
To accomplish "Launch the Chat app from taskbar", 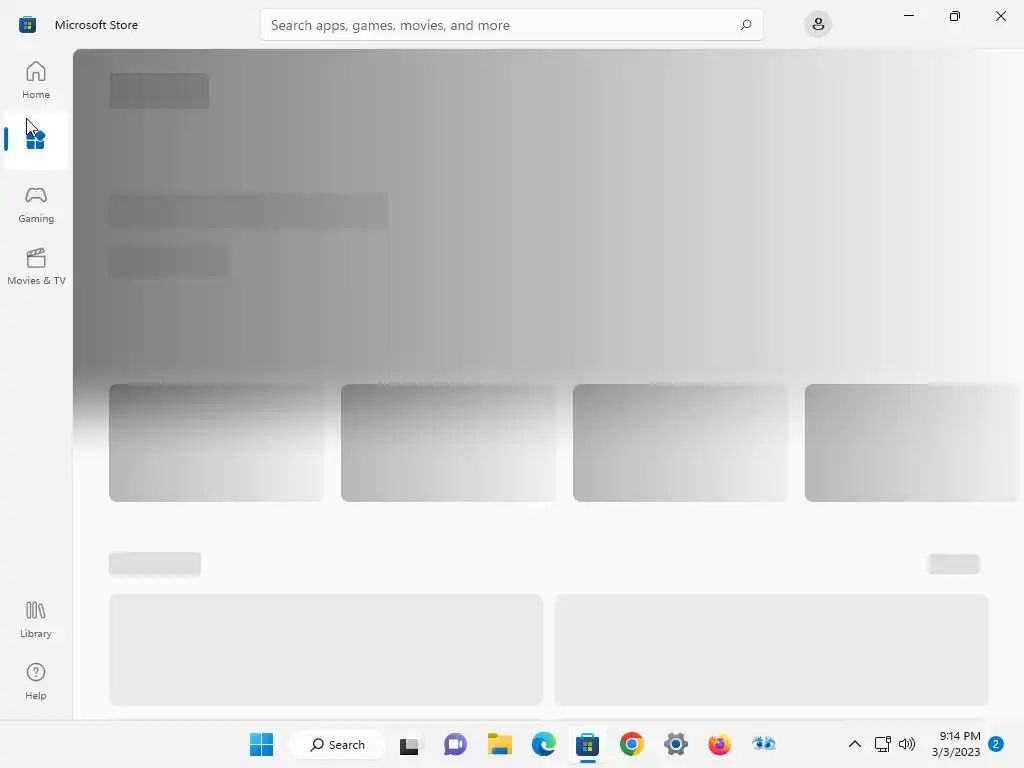I will pos(455,744).
